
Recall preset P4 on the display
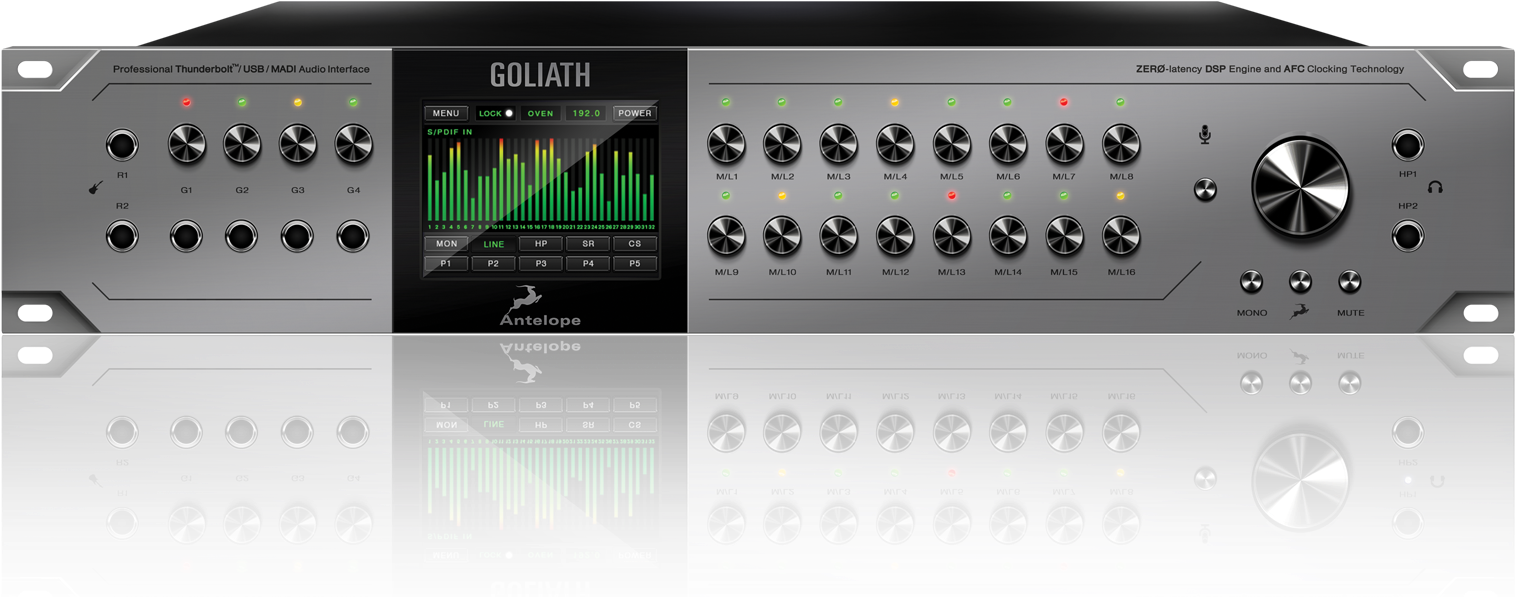(588, 264)
